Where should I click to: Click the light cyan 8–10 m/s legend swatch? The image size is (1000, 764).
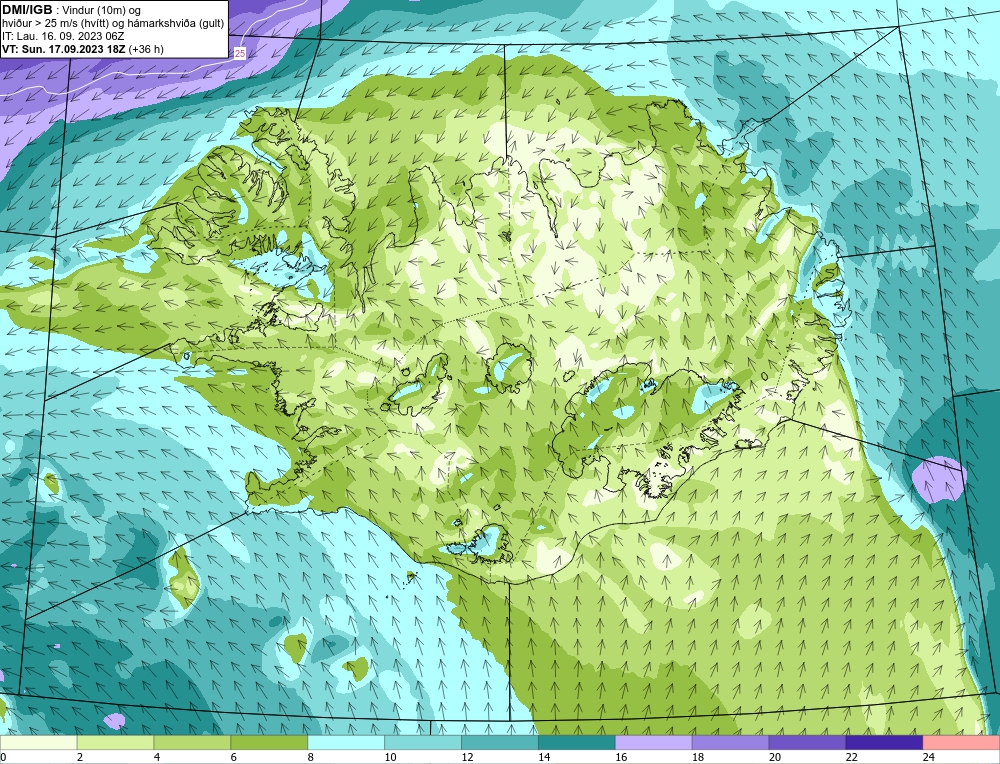click(x=346, y=742)
